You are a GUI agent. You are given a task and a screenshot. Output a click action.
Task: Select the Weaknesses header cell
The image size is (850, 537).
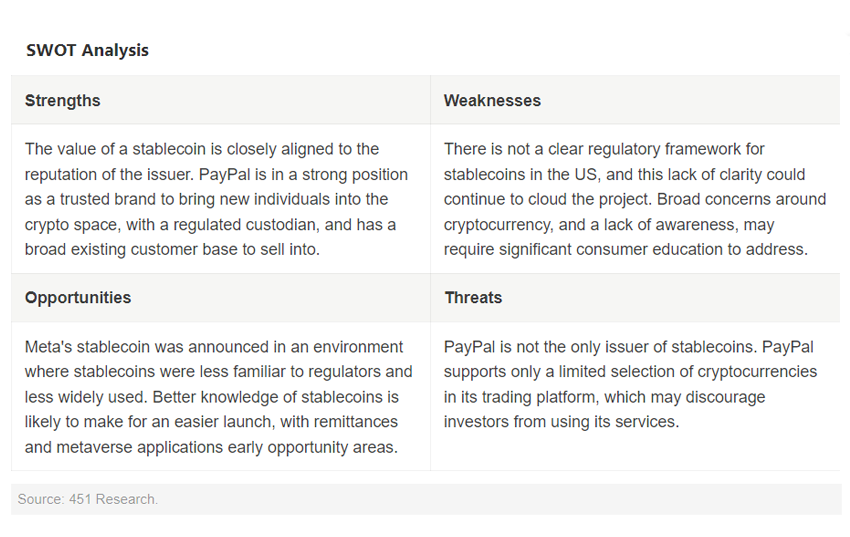pyautogui.click(x=635, y=100)
